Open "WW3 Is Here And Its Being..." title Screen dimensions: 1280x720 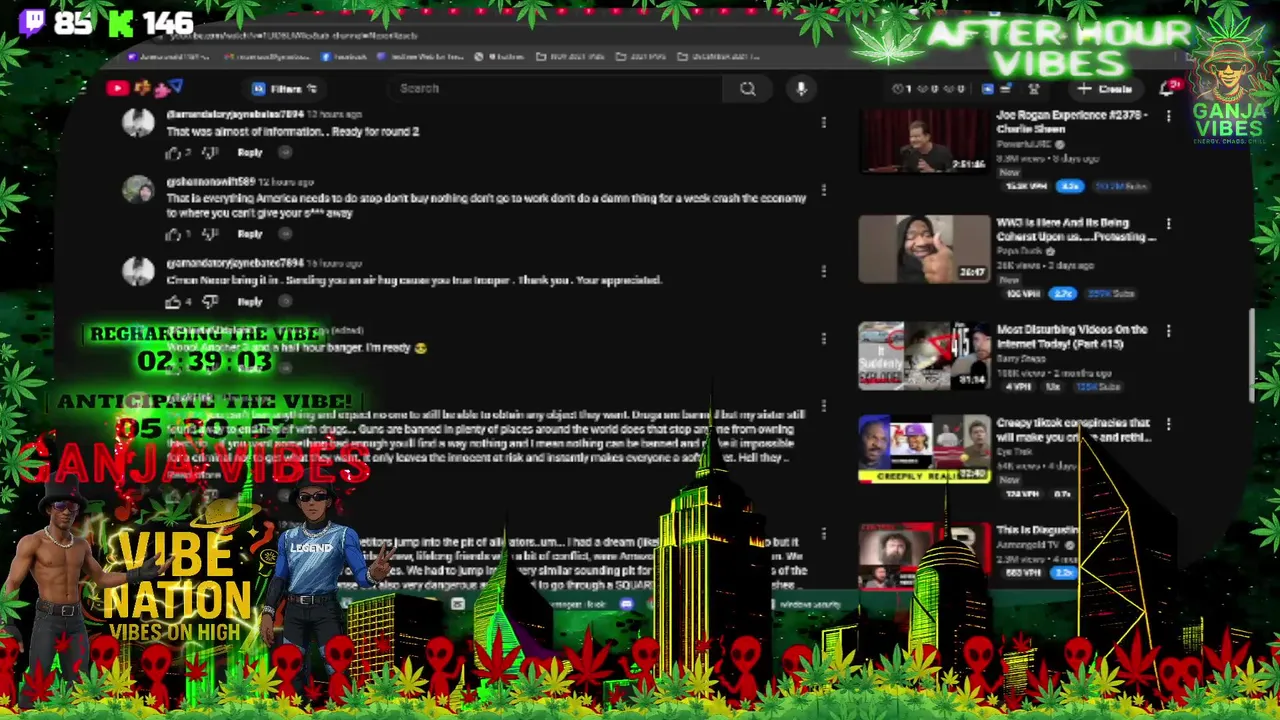1076,229
